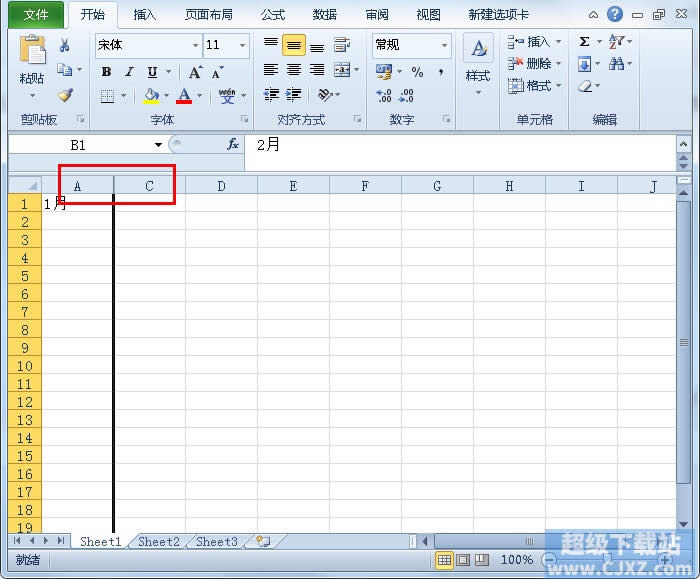700x579 pixels.
Task: Click the Insert Function fx button
Action: pos(233,144)
